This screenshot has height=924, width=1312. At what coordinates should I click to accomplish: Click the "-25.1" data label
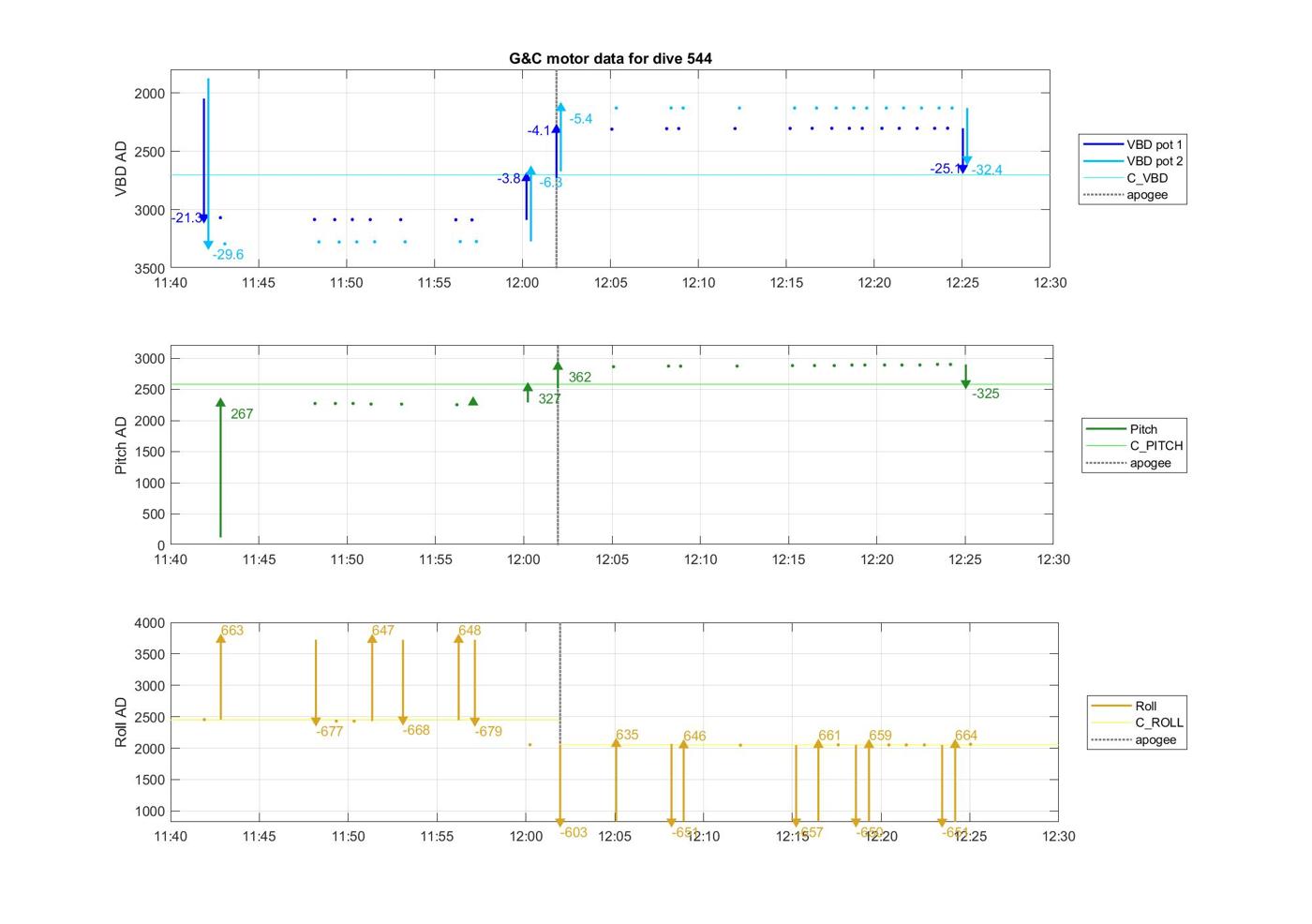(x=945, y=169)
